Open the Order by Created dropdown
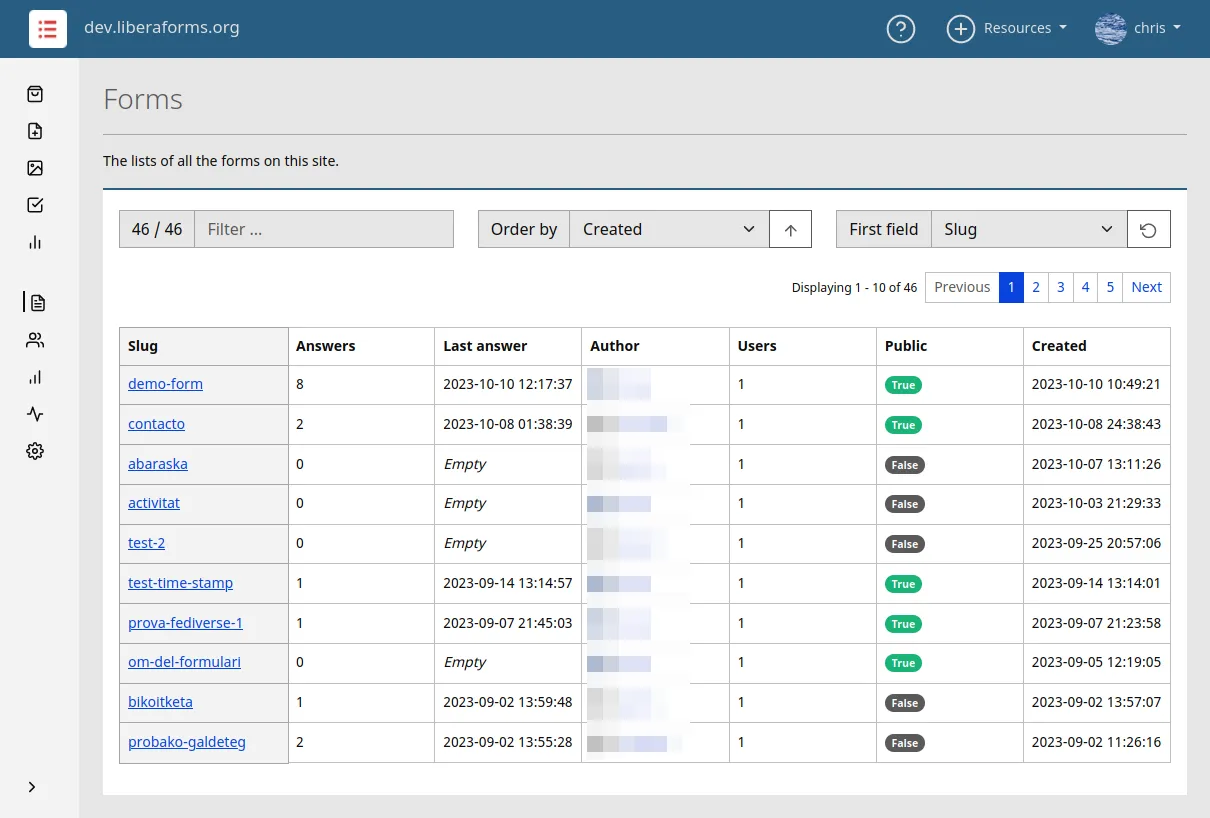 (668, 229)
